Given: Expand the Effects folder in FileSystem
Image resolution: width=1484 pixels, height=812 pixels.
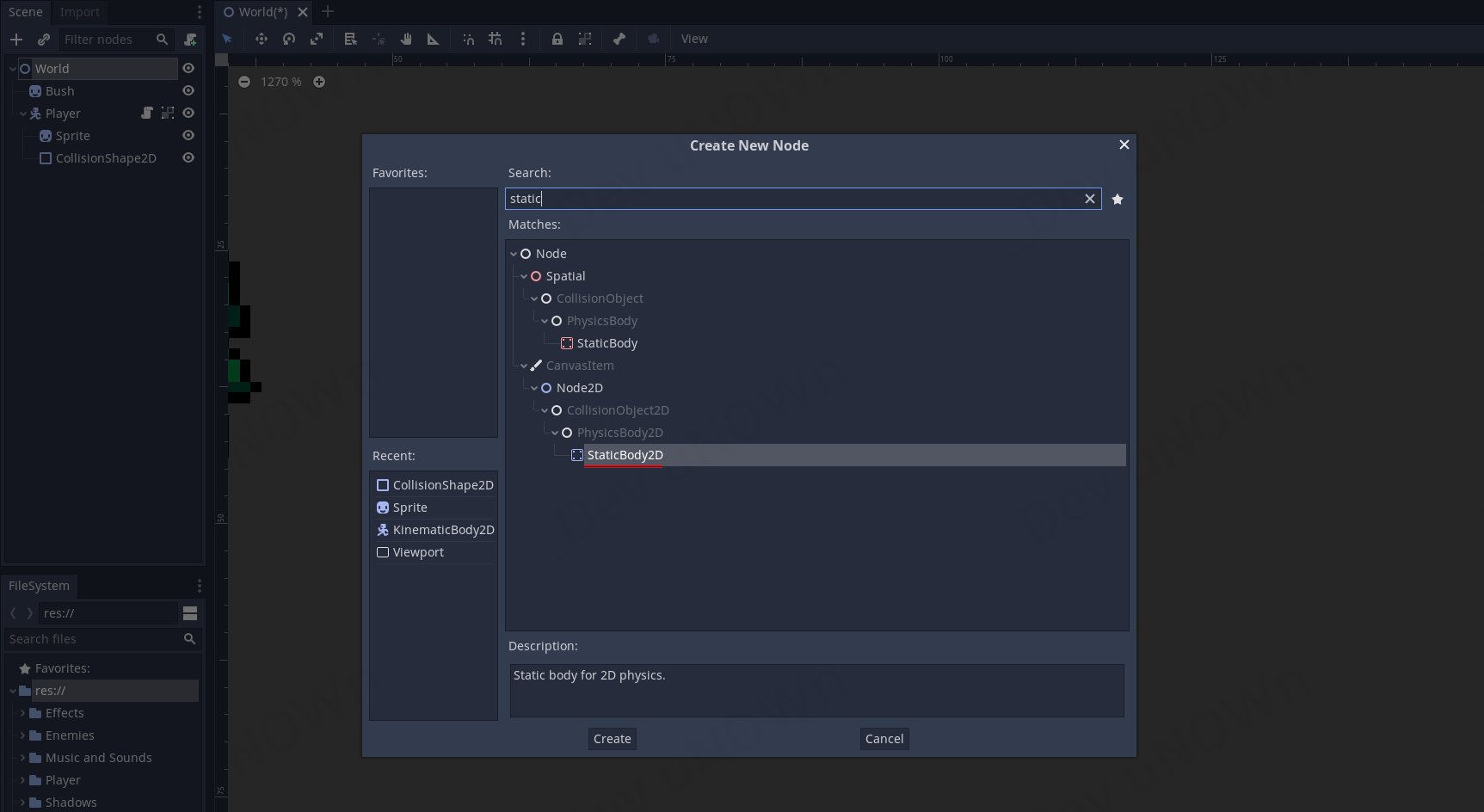Looking at the screenshot, I should [23, 713].
